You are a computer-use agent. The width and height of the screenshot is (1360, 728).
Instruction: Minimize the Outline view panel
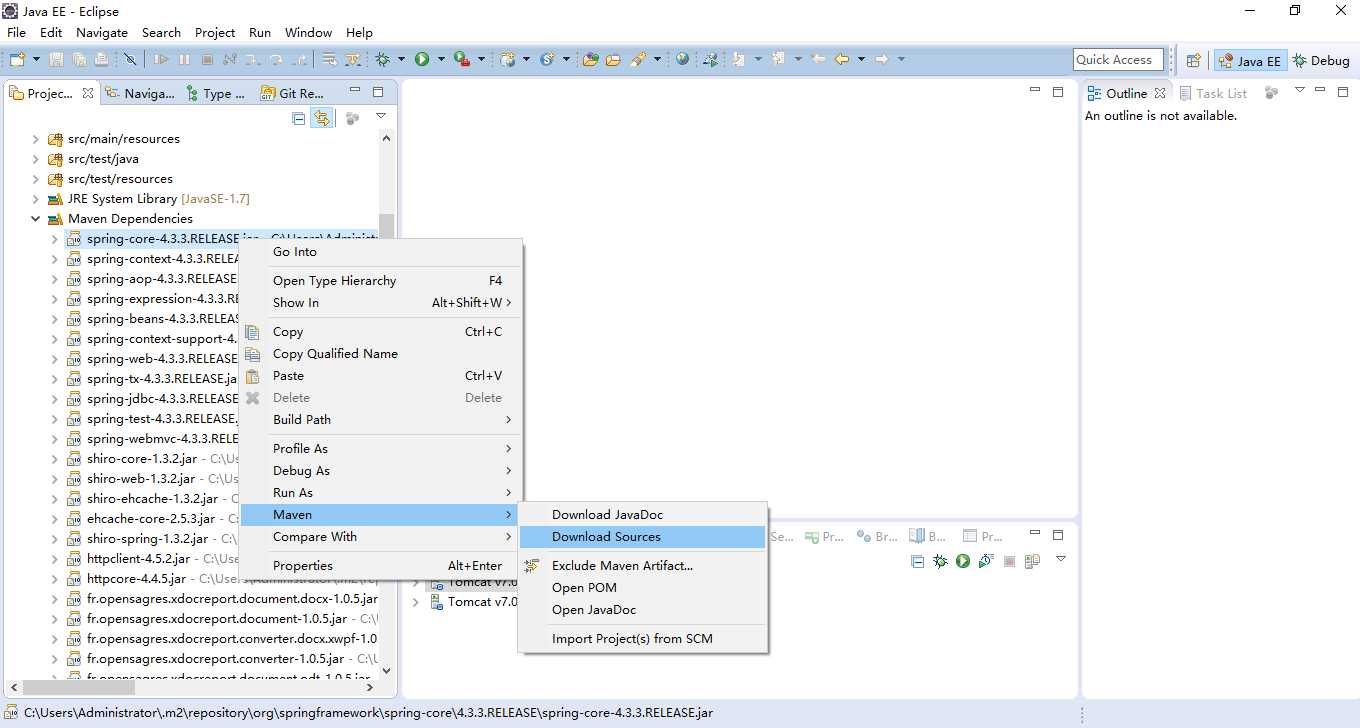tap(1319, 91)
